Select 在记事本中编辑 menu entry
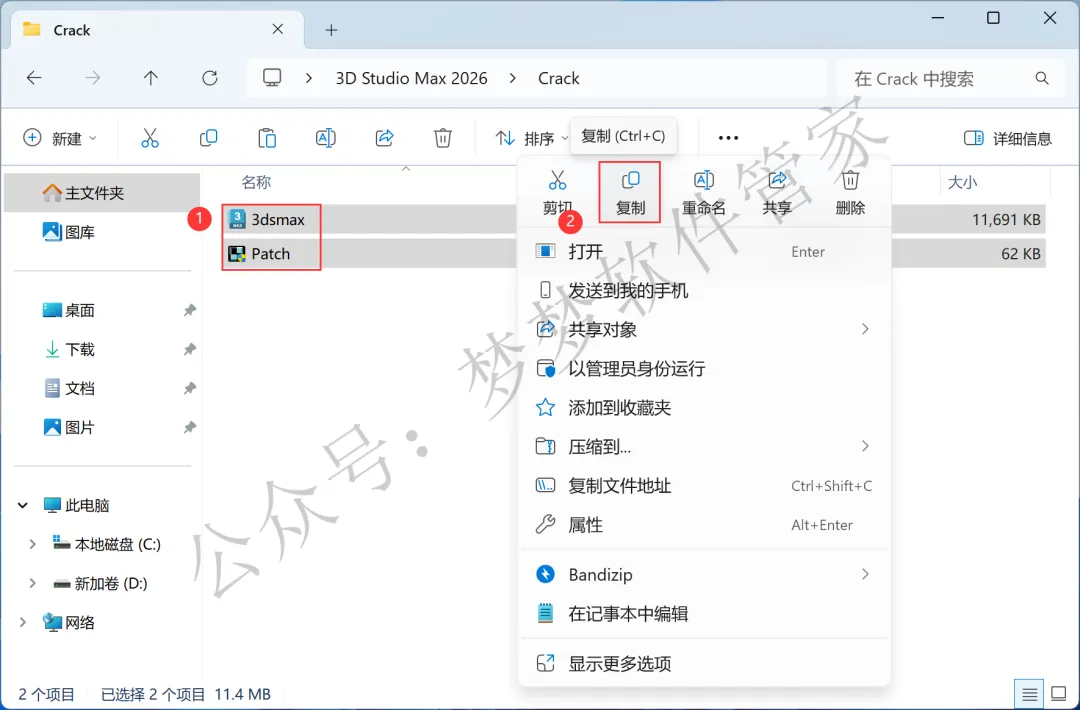Image resolution: width=1080 pixels, height=710 pixels. click(x=704, y=613)
